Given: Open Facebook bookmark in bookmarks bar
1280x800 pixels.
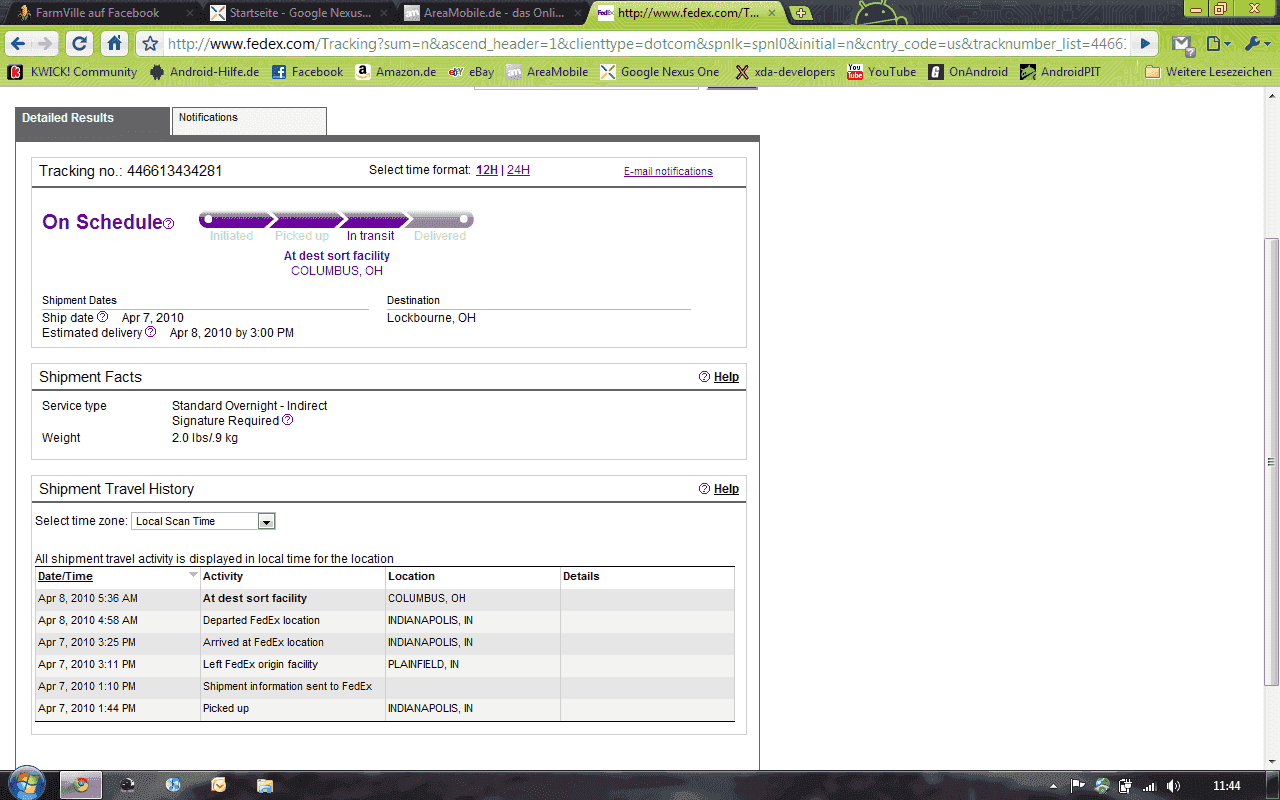Looking at the screenshot, I should point(307,72).
